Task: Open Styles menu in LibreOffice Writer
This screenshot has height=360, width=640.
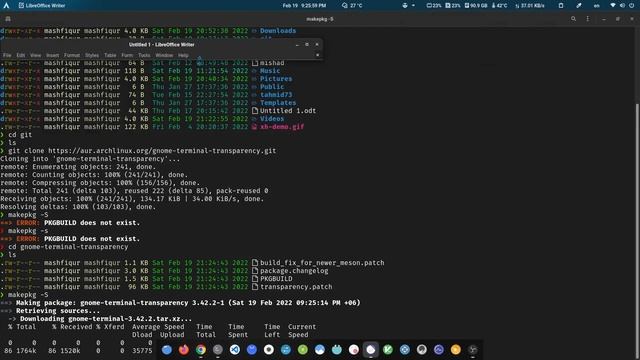Action: (x=92, y=55)
